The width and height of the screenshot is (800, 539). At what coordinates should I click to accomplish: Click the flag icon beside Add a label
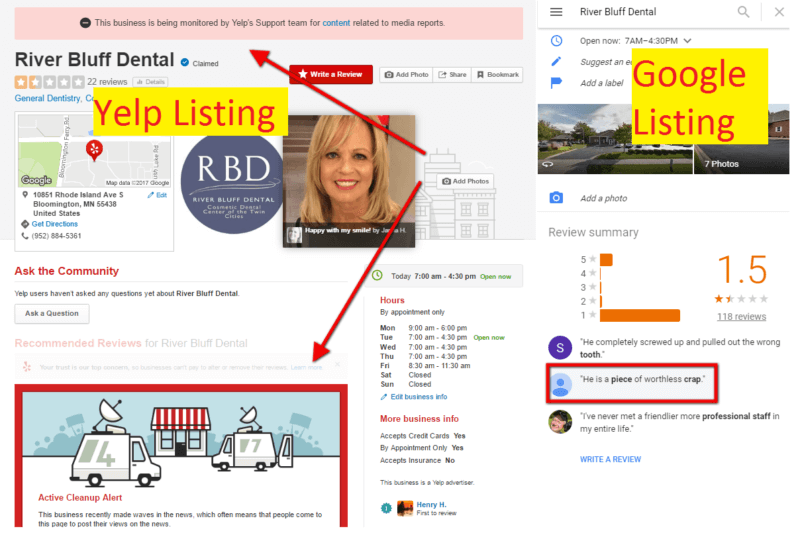pyautogui.click(x=556, y=82)
